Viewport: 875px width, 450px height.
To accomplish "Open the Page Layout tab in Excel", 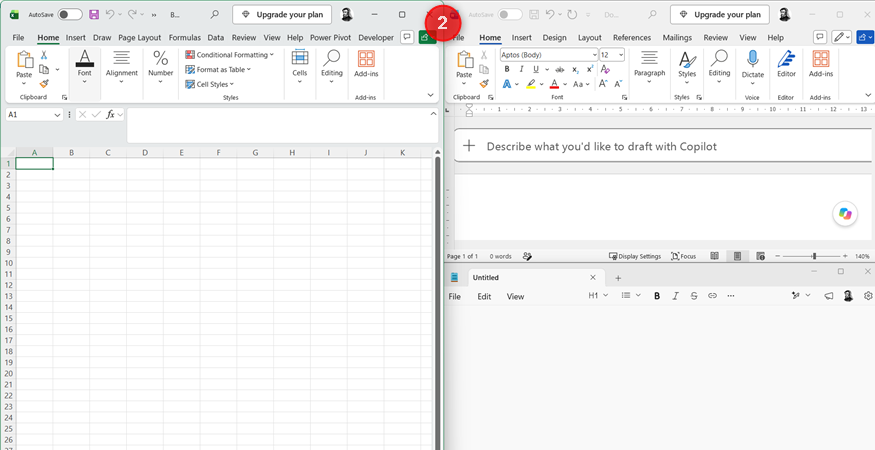I will pyautogui.click(x=140, y=38).
